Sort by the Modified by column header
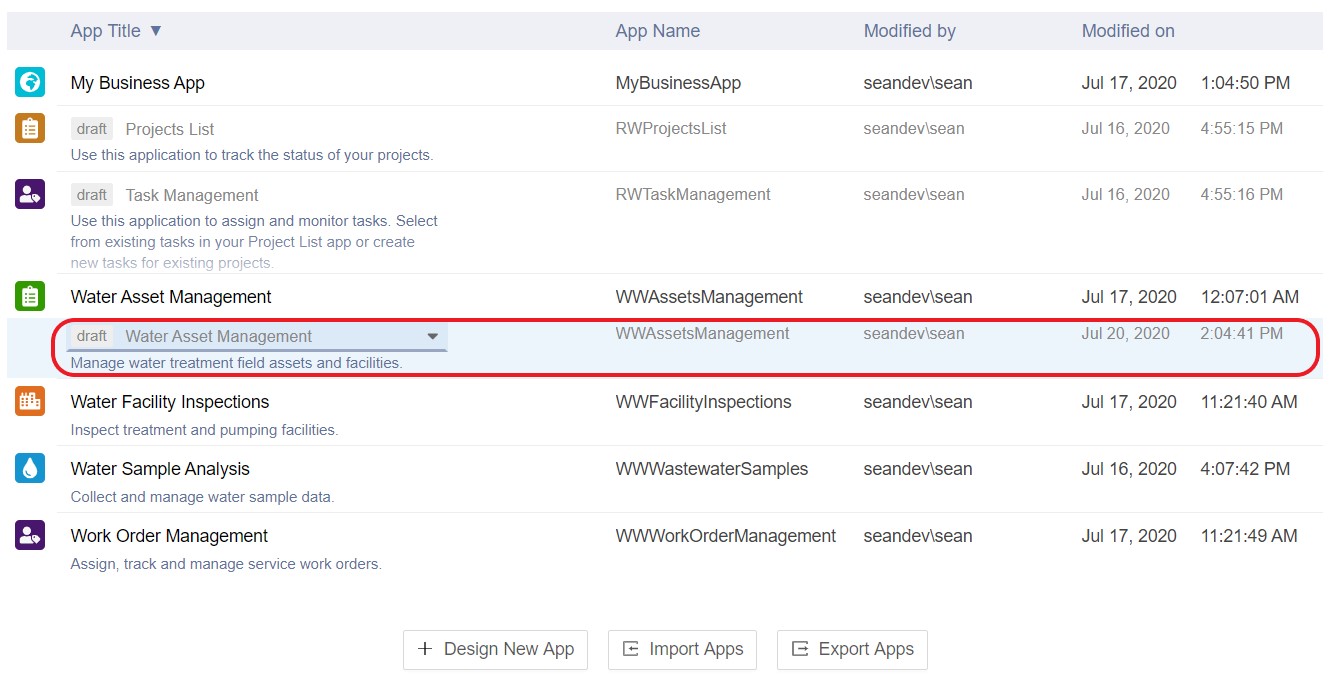Screen dimensions: 1330x683 pos(909,31)
